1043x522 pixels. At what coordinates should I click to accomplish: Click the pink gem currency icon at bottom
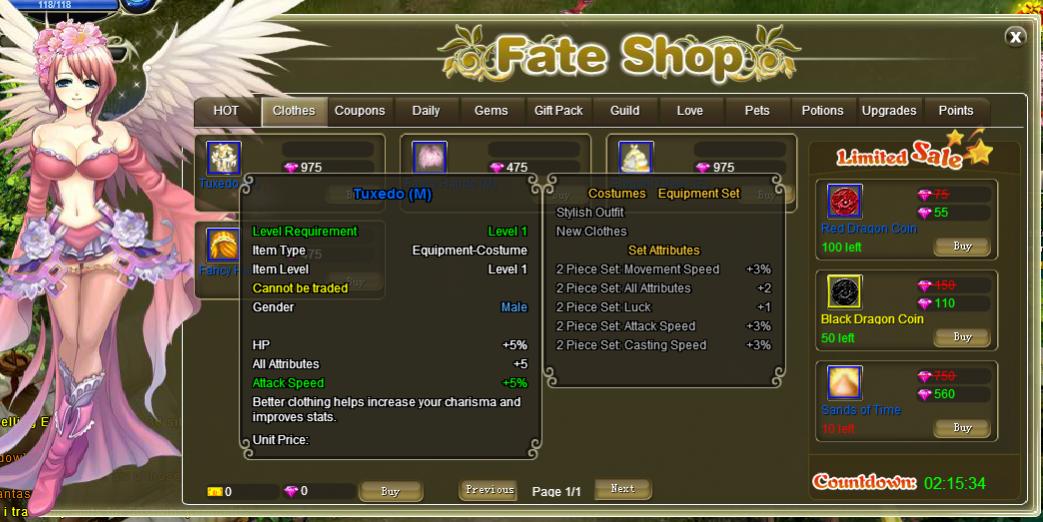291,491
